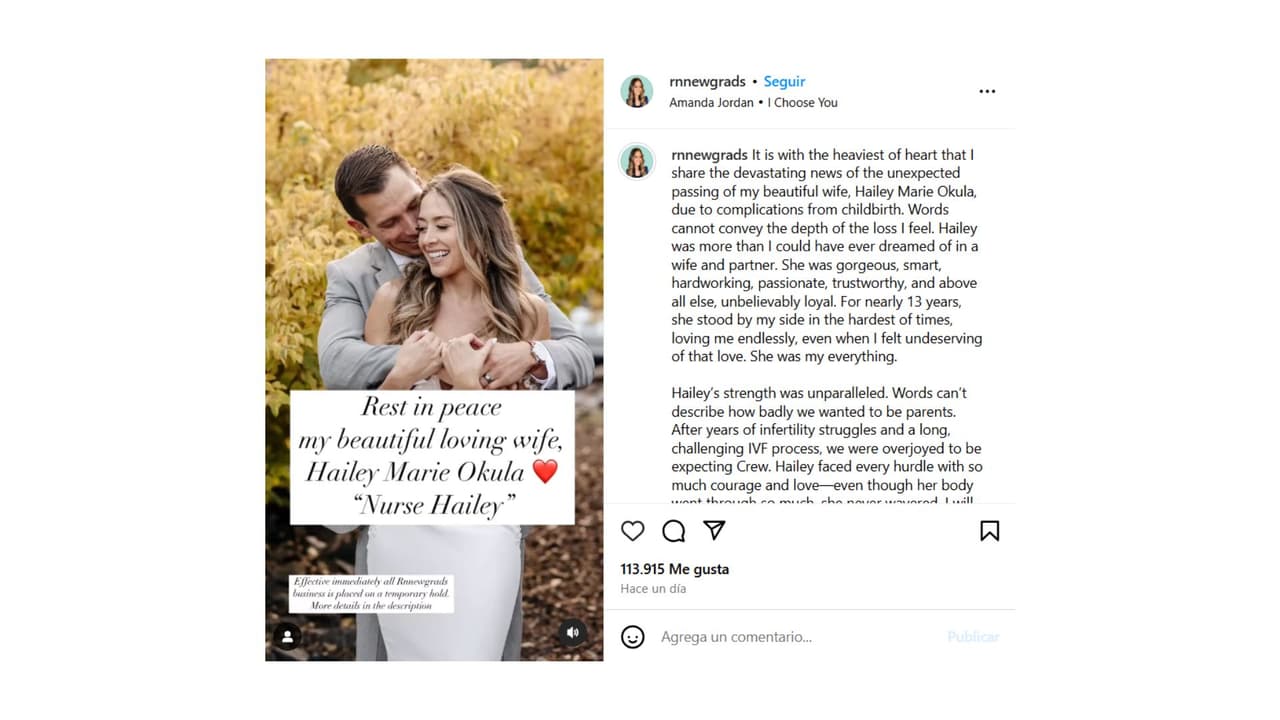This screenshot has width=1280, height=720.
Task: Toggle the video sound speaker icon
Action: point(572,633)
